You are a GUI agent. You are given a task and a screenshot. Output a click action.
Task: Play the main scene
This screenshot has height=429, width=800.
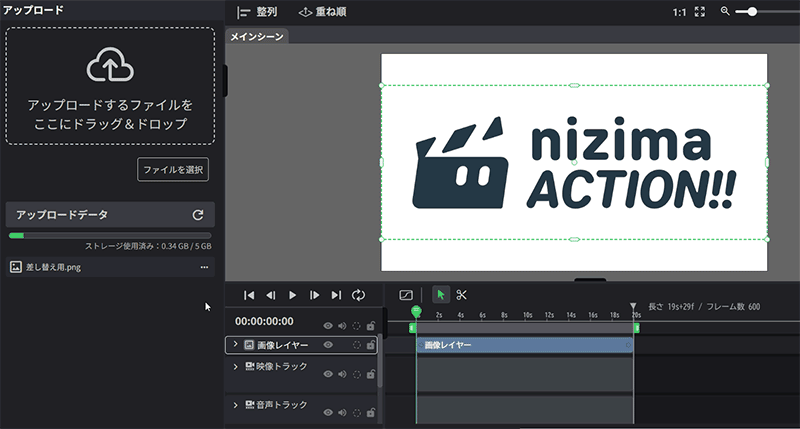(x=292, y=295)
